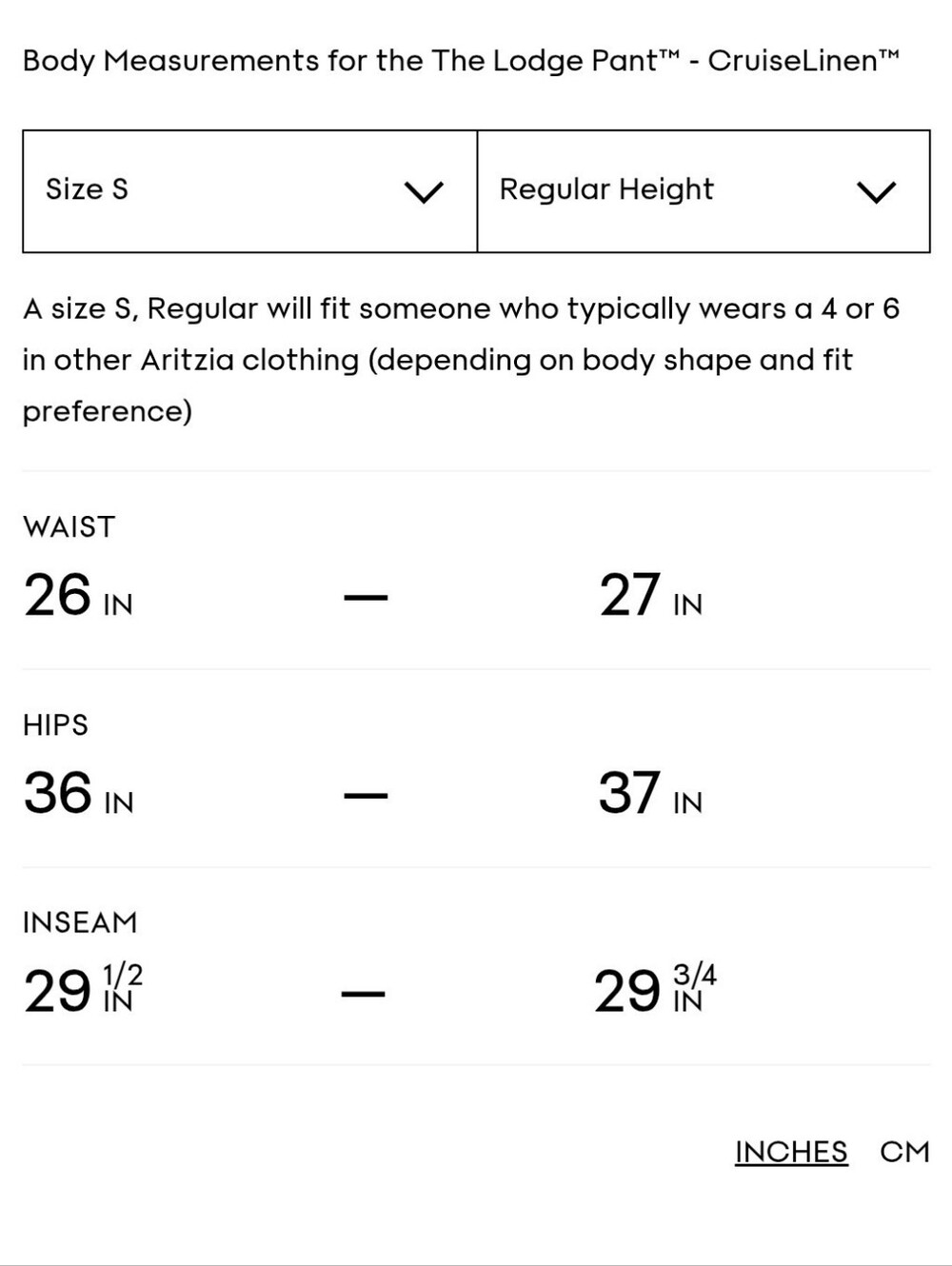This screenshot has width=952, height=1266.
Task: Click the 27 IN waist maximum value
Action: [x=651, y=596]
